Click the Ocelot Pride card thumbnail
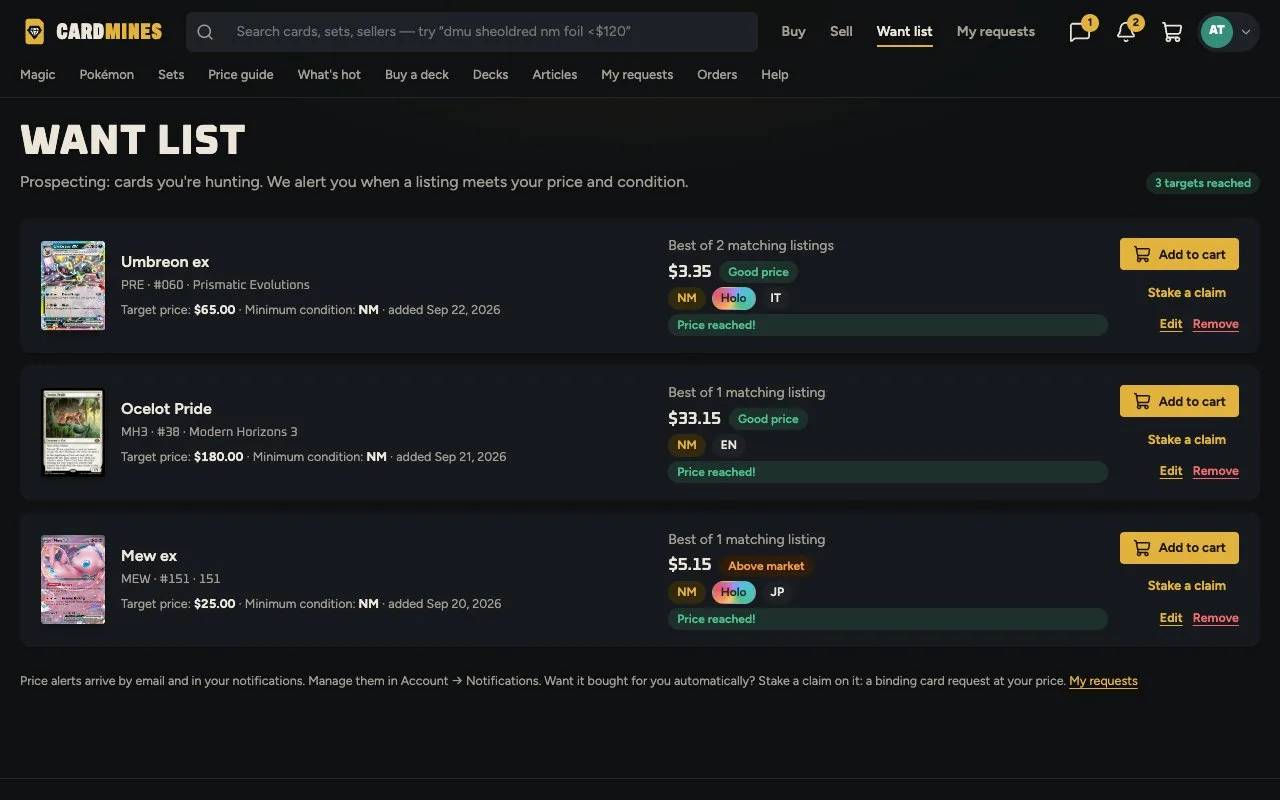Image resolution: width=1280 pixels, height=800 pixels. [x=73, y=432]
